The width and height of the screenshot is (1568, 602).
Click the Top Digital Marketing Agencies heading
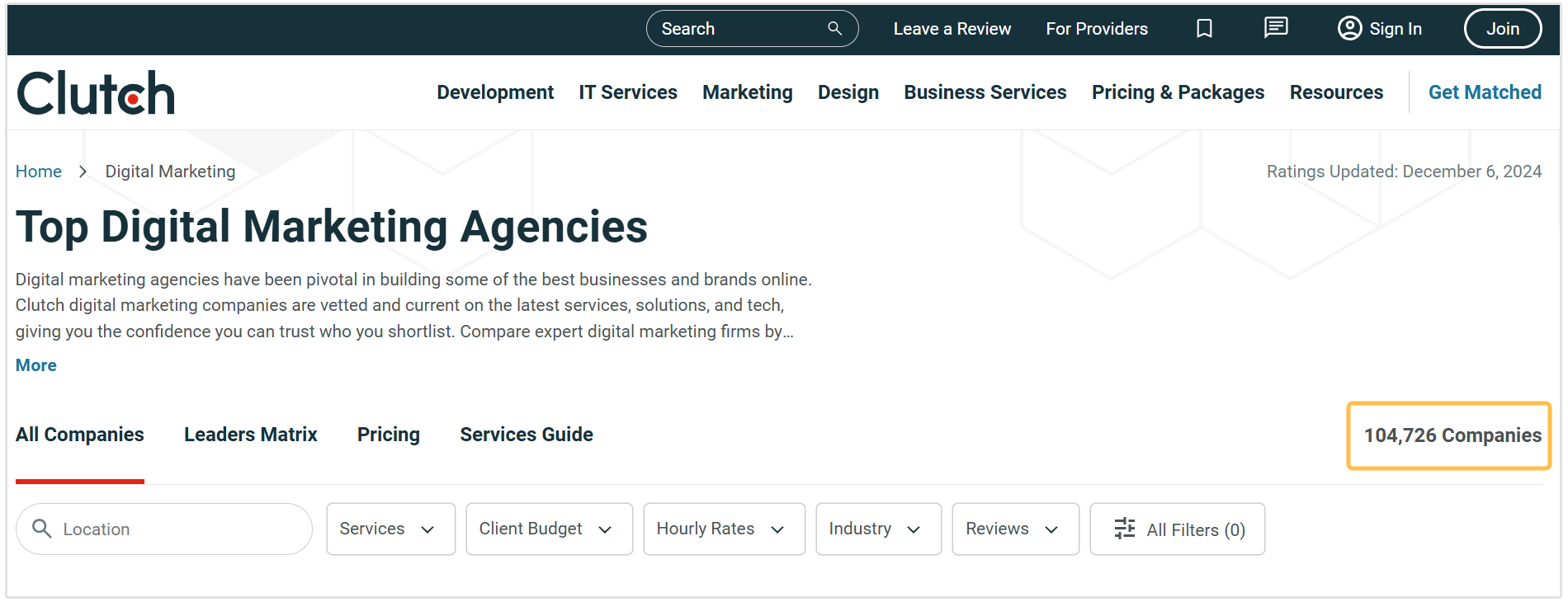point(332,227)
